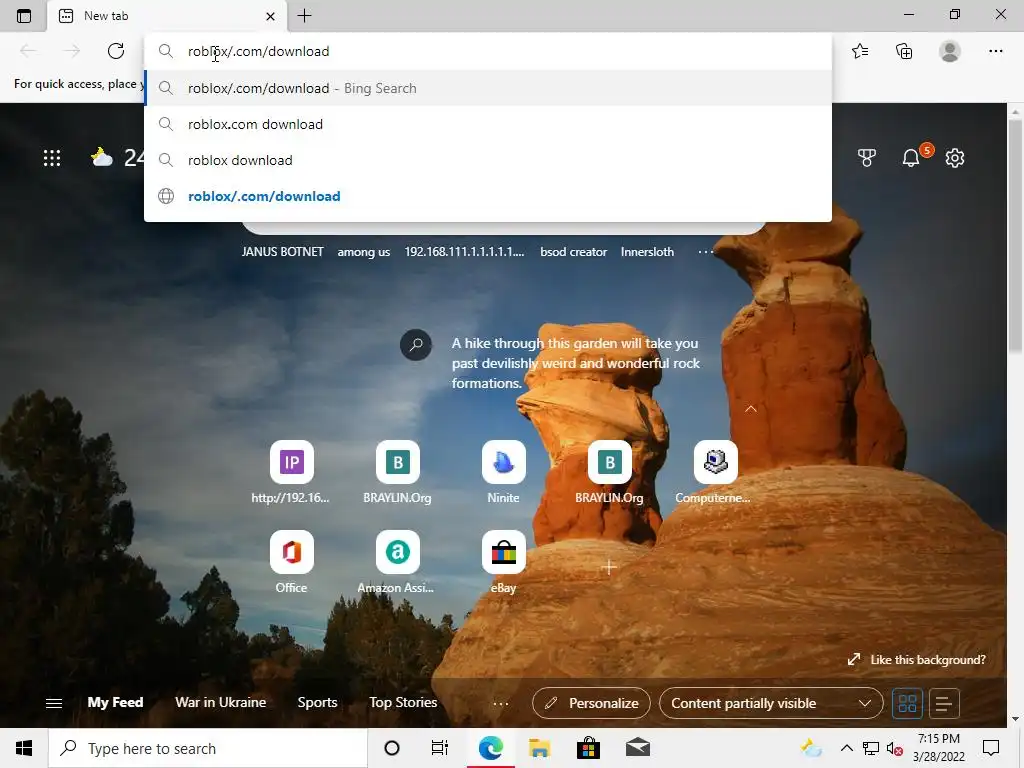Image resolution: width=1024 pixels, height=768 pixels.
Task: Open a new tab with plus button
Action: 304,16
